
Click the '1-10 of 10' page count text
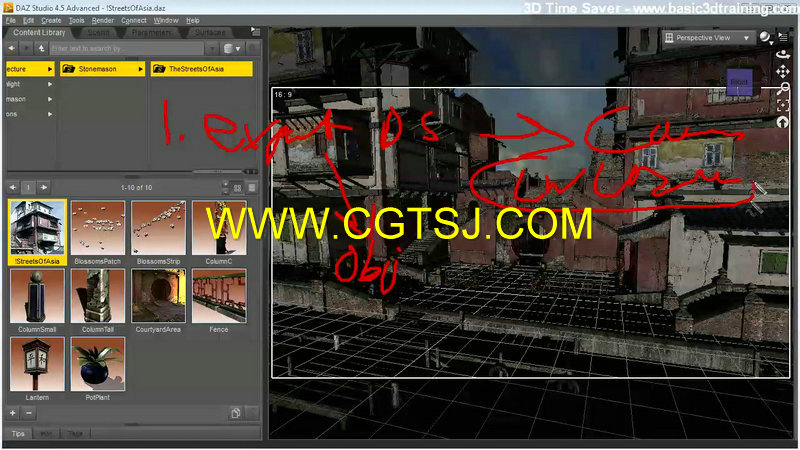click(136, 188)
